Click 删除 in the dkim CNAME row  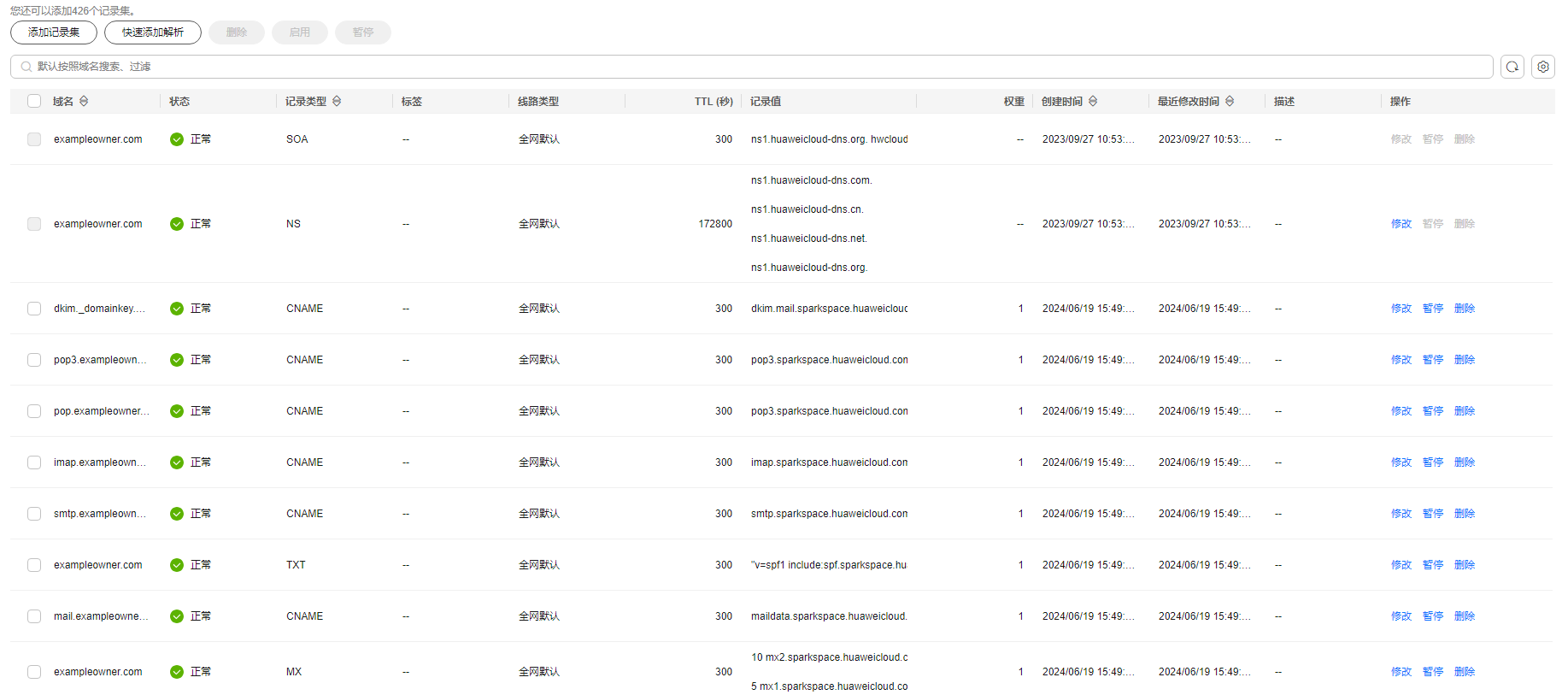point(1465,309)
